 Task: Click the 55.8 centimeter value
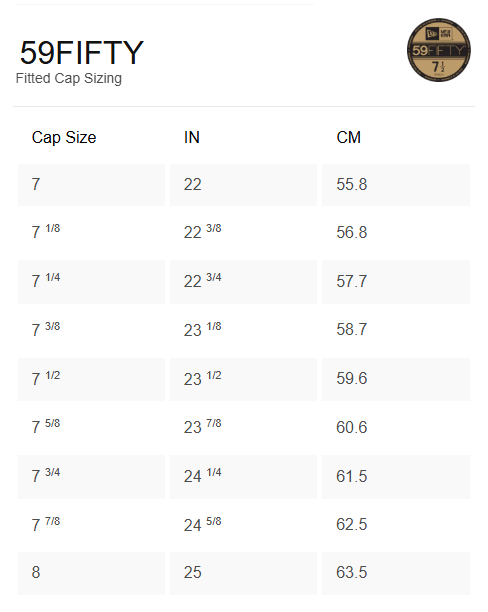[x=352, y=185]
